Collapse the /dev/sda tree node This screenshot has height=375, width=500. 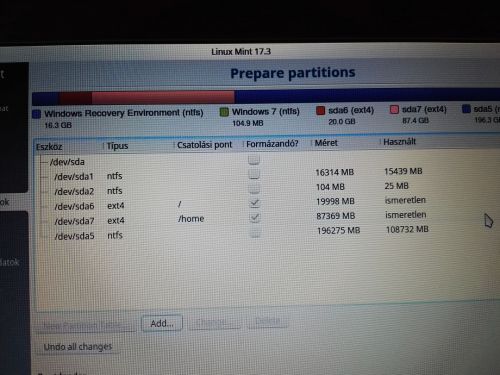click(43, 162)
